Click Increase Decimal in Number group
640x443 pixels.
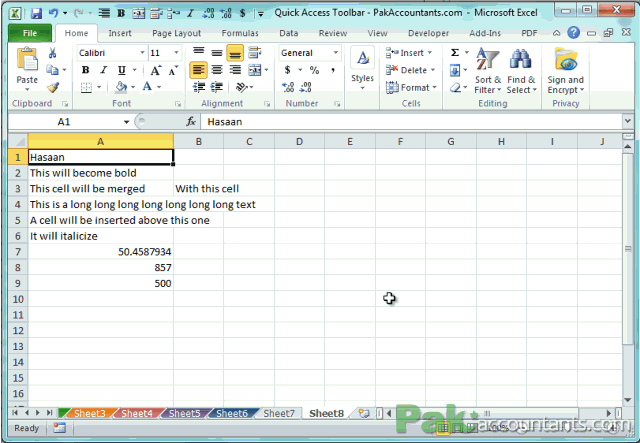click(x=288, y=87)
